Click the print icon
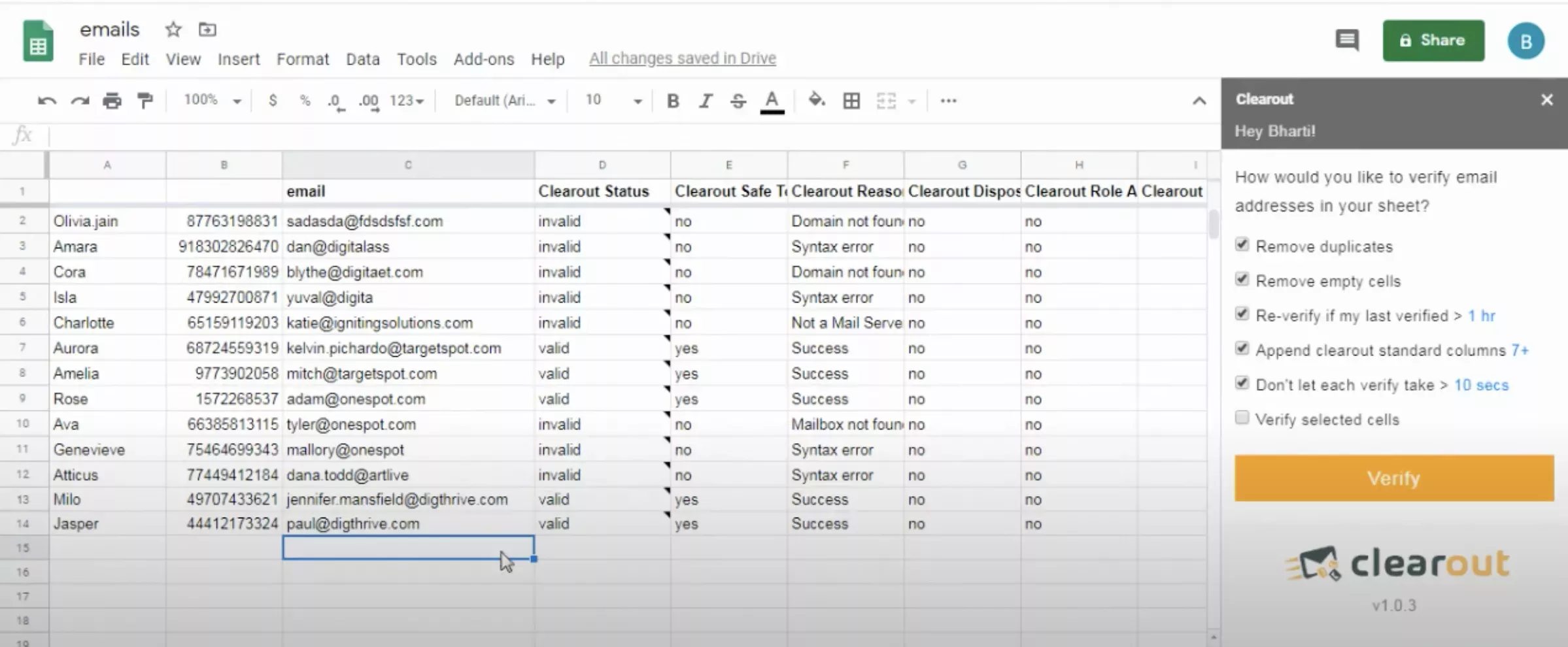Viewport: 1568px width, 647px height. click(x=112, y=101)
